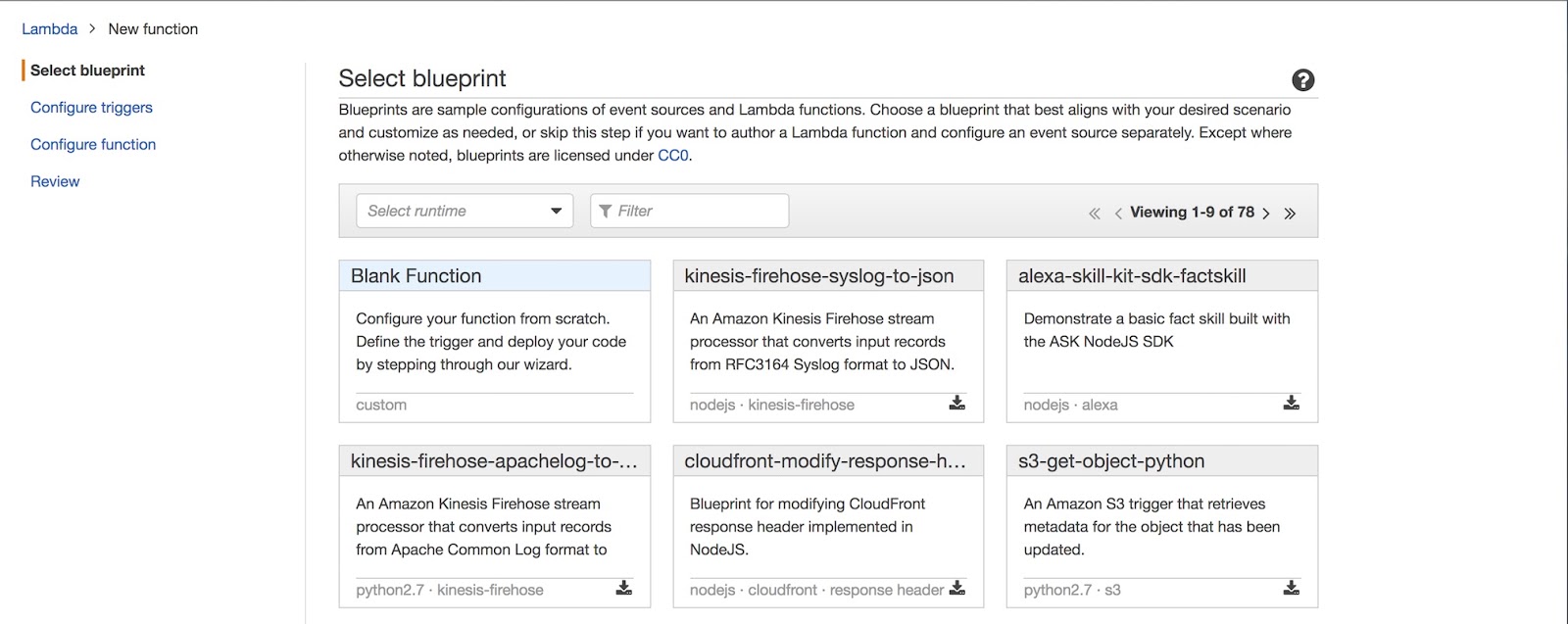Screen dimensions: 1568x624
Task: Click the 'nodejs · kinesis-firehose' tags
Action: tap(772, 405)
